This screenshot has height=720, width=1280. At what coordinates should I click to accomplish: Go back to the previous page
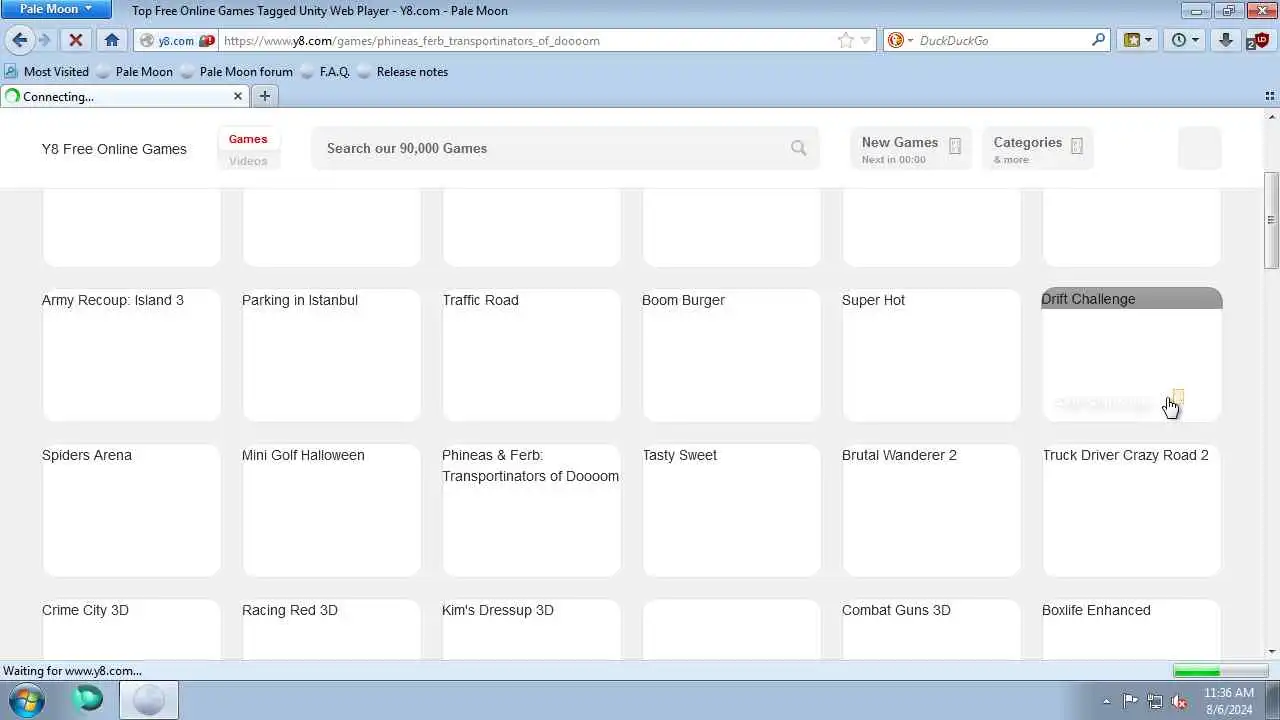(x=19, y=40)
